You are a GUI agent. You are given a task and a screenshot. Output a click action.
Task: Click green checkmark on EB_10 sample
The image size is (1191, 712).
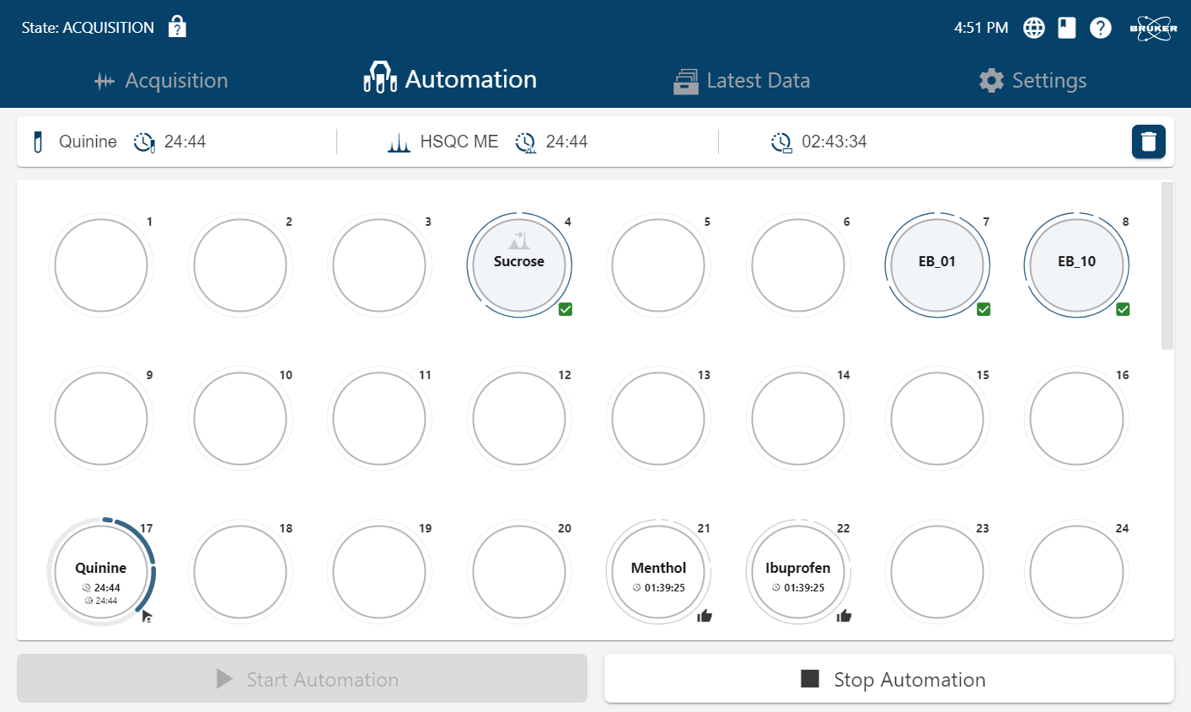[1123, 310]
